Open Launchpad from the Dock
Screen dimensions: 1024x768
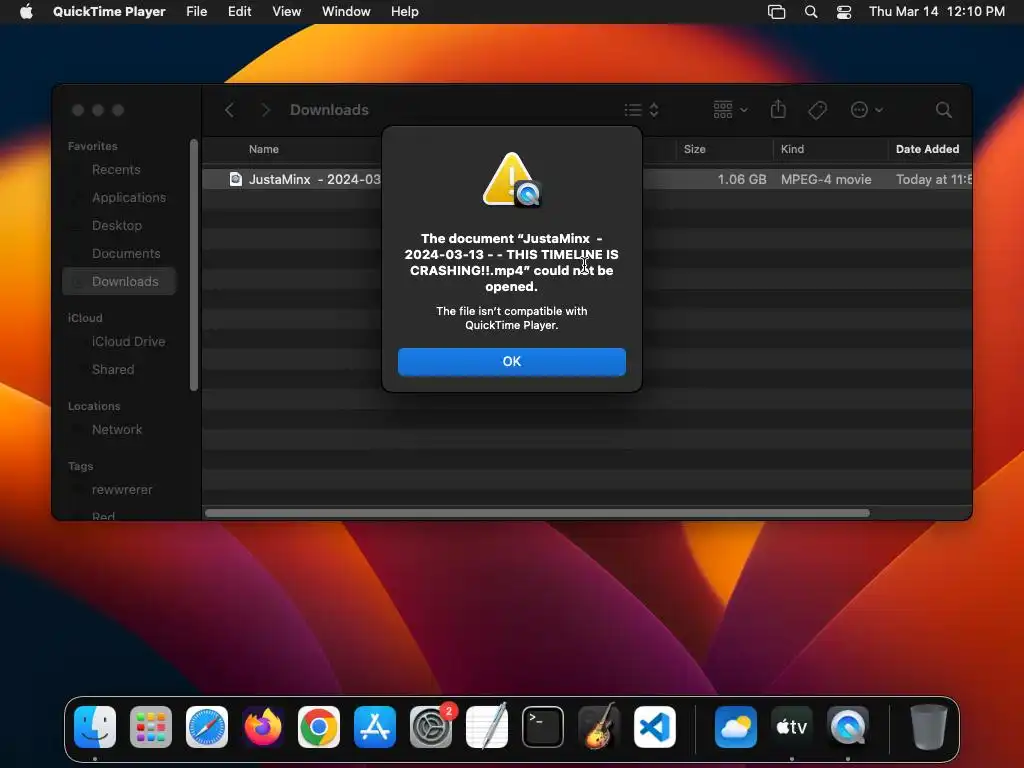pyautogui.click(x=151, y=727)
